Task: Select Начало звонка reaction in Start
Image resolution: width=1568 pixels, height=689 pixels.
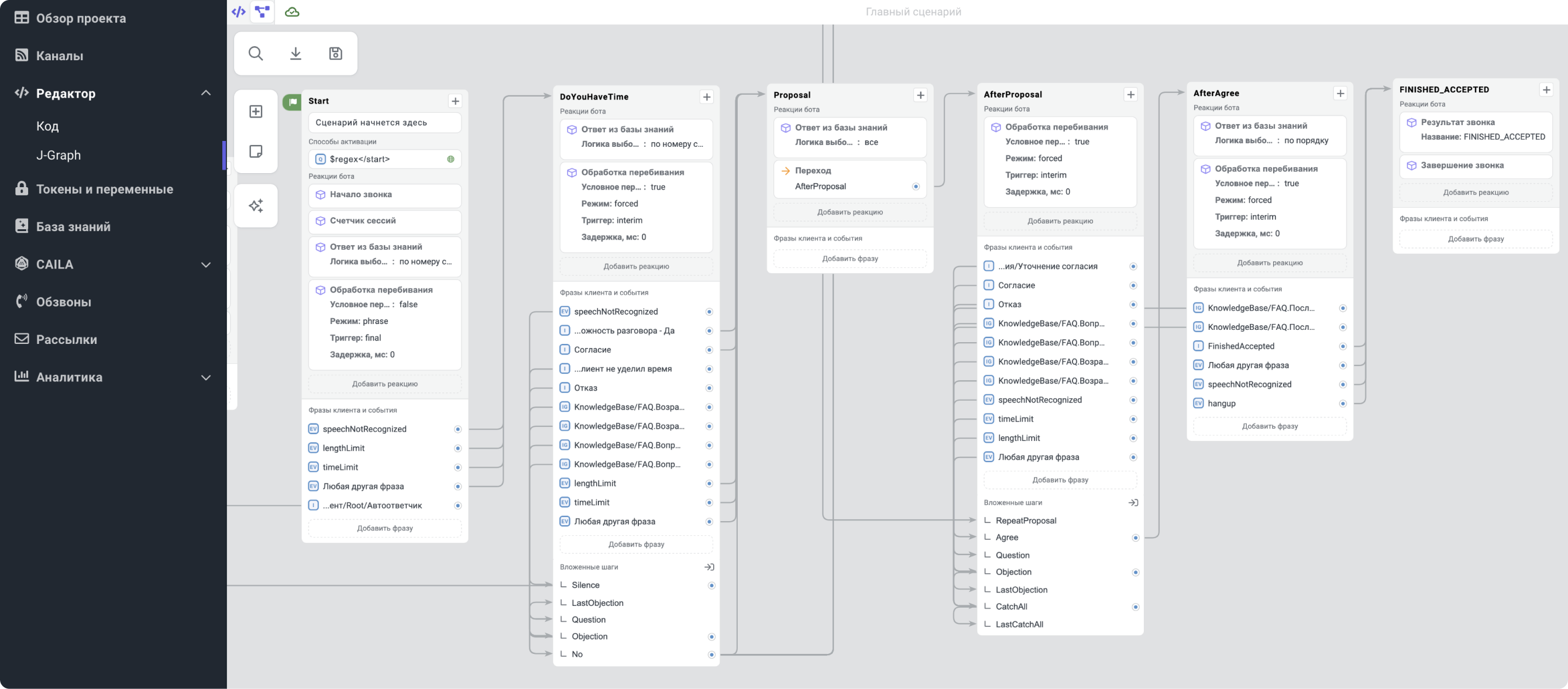Action: tap(385, 195)
